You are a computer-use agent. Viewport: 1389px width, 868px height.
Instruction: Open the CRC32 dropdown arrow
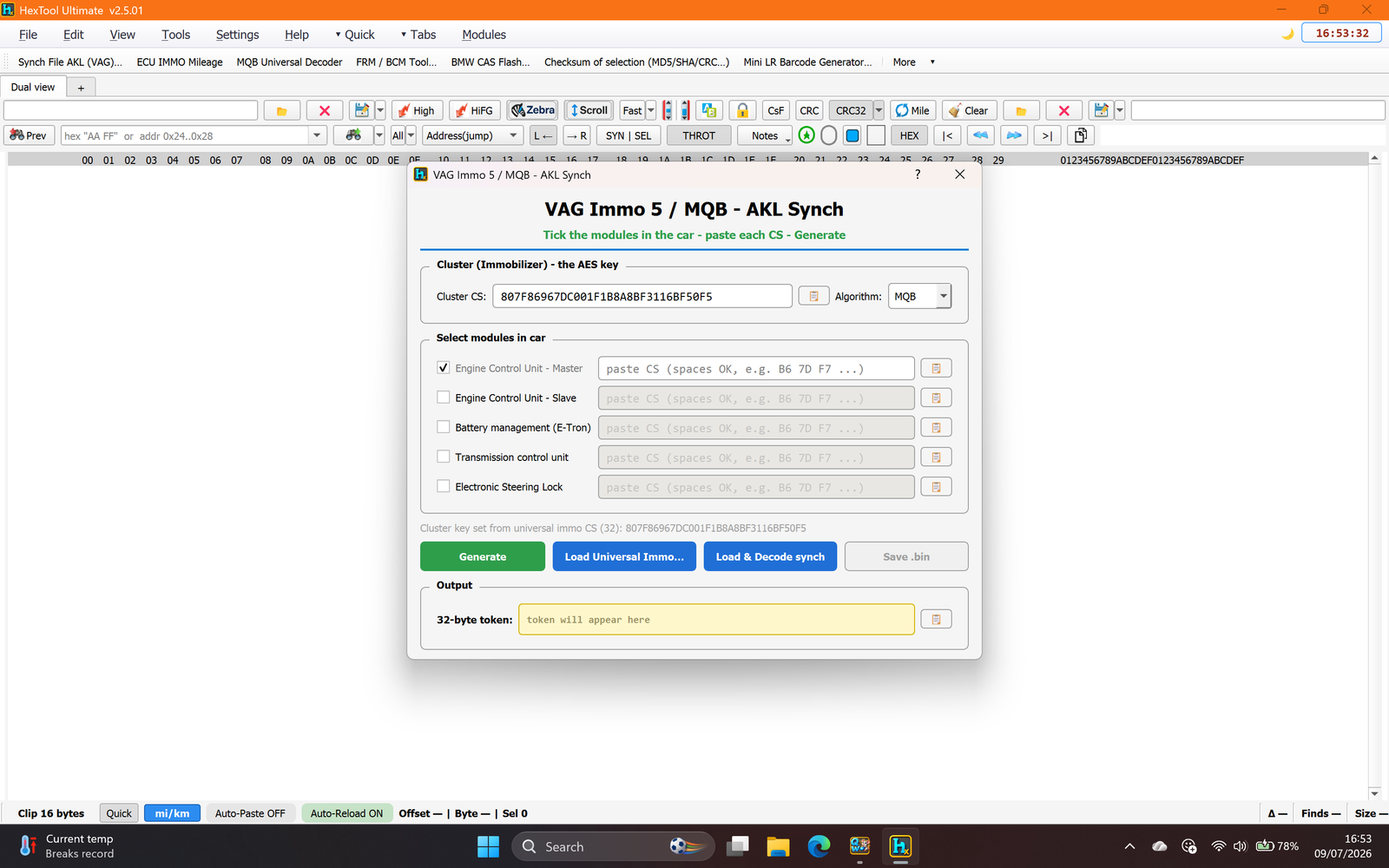click(x=879, y=110)
